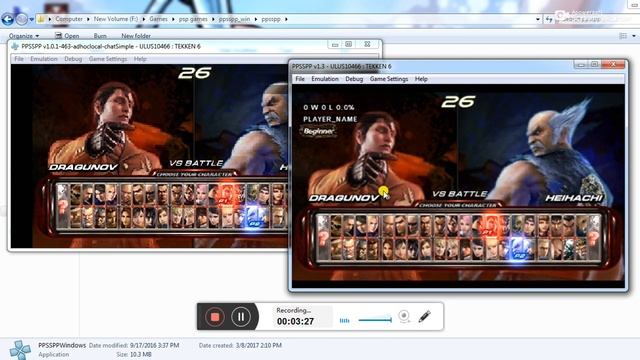Open Emulation menu in PPSSPP v1.3 window
640x360 pixels.
[325, 79]
